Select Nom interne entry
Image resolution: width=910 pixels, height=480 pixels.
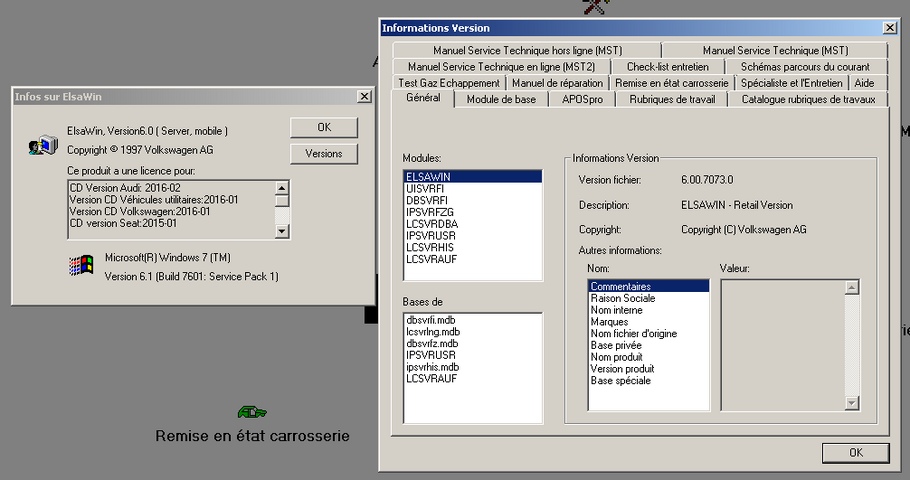click(x=649, y=310)
